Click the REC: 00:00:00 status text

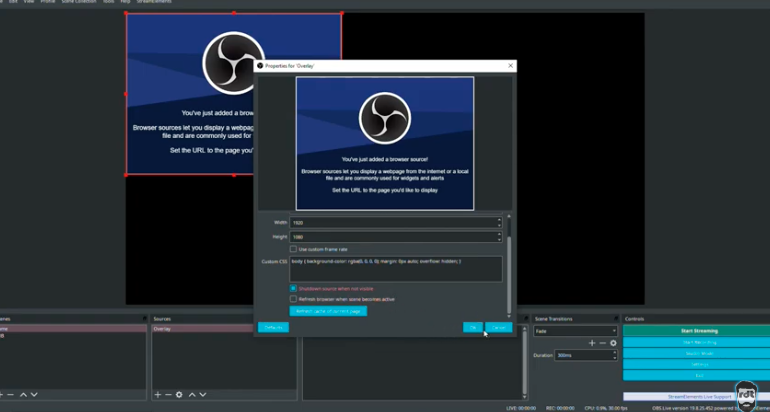tap(560, 408)
